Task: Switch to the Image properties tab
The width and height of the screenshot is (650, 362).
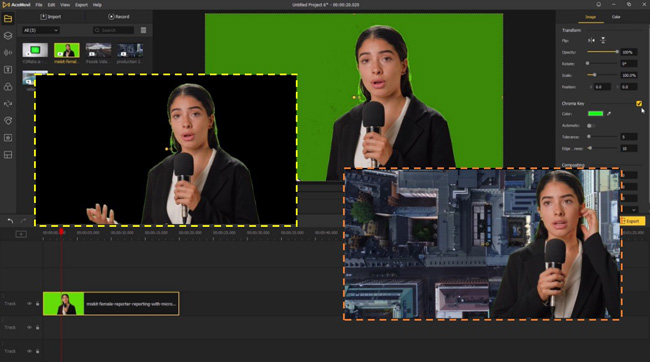Action: [591, 17]
